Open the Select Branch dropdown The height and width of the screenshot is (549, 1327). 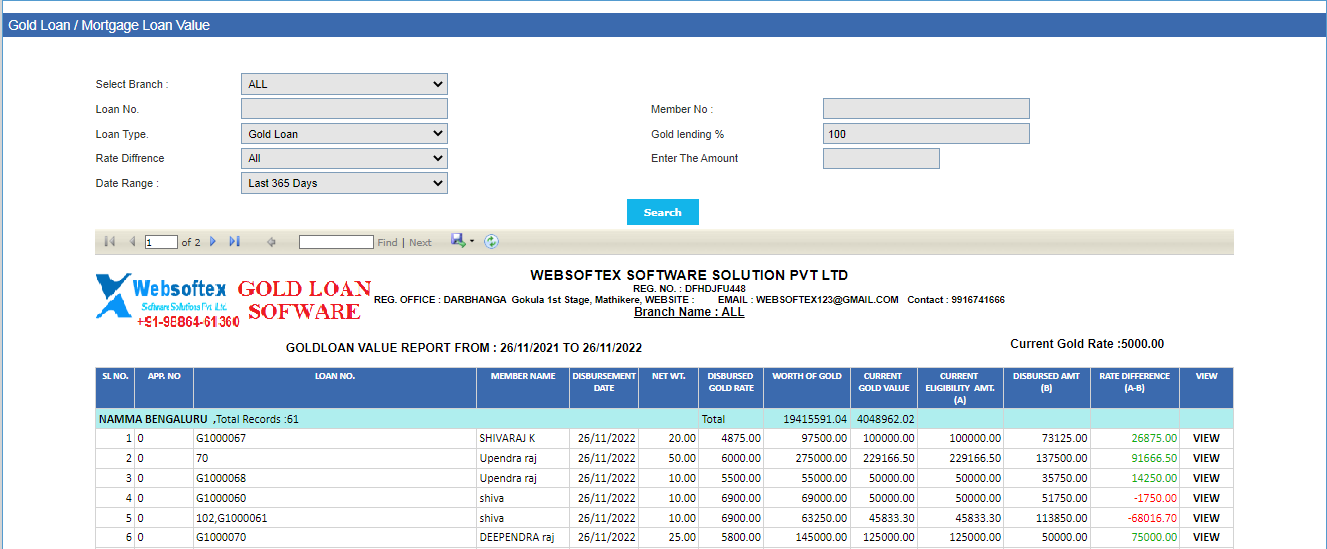tap(344, 84)
